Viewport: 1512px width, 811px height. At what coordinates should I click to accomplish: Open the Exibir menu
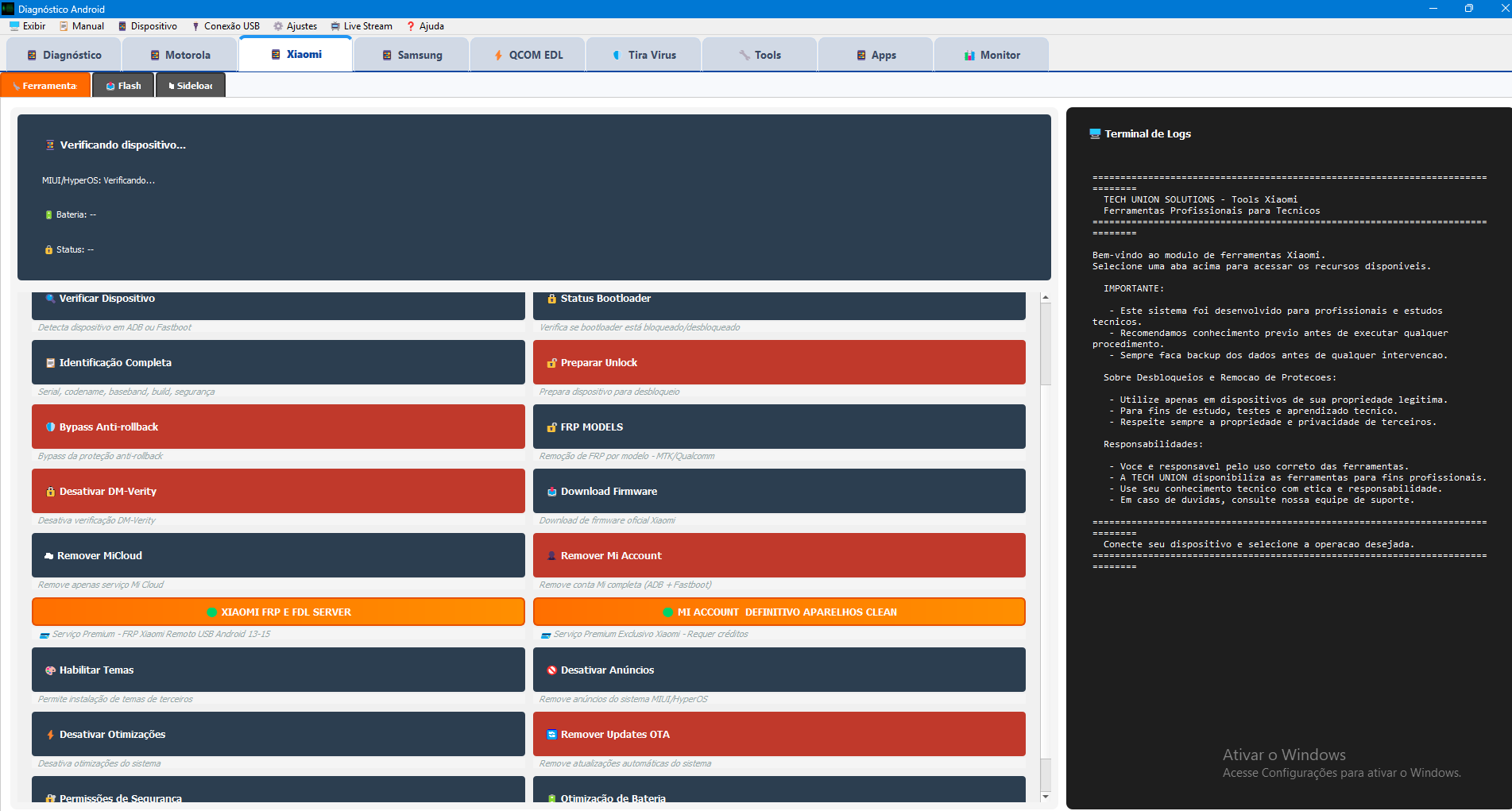tap(28, 26)
